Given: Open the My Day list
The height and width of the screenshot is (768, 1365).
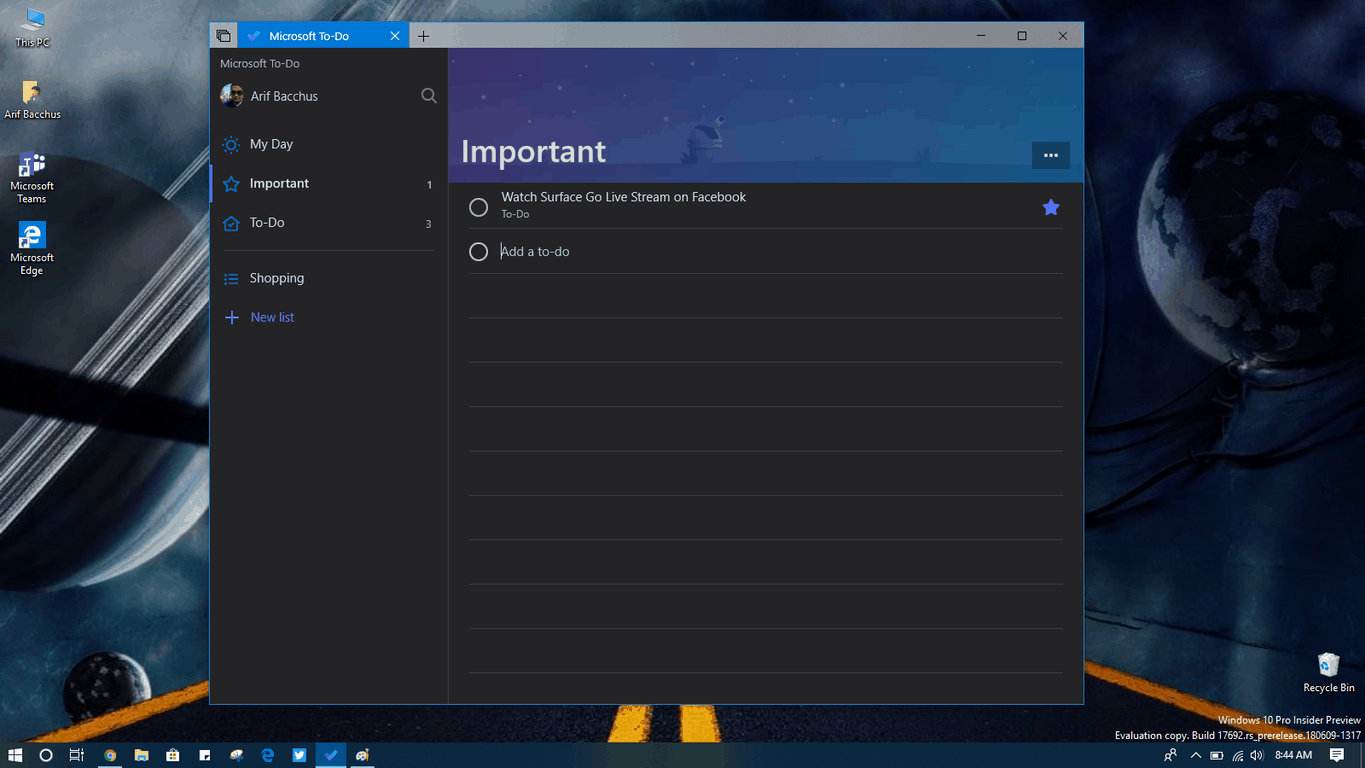Looking at the screenshot, I should click(271, 144).
